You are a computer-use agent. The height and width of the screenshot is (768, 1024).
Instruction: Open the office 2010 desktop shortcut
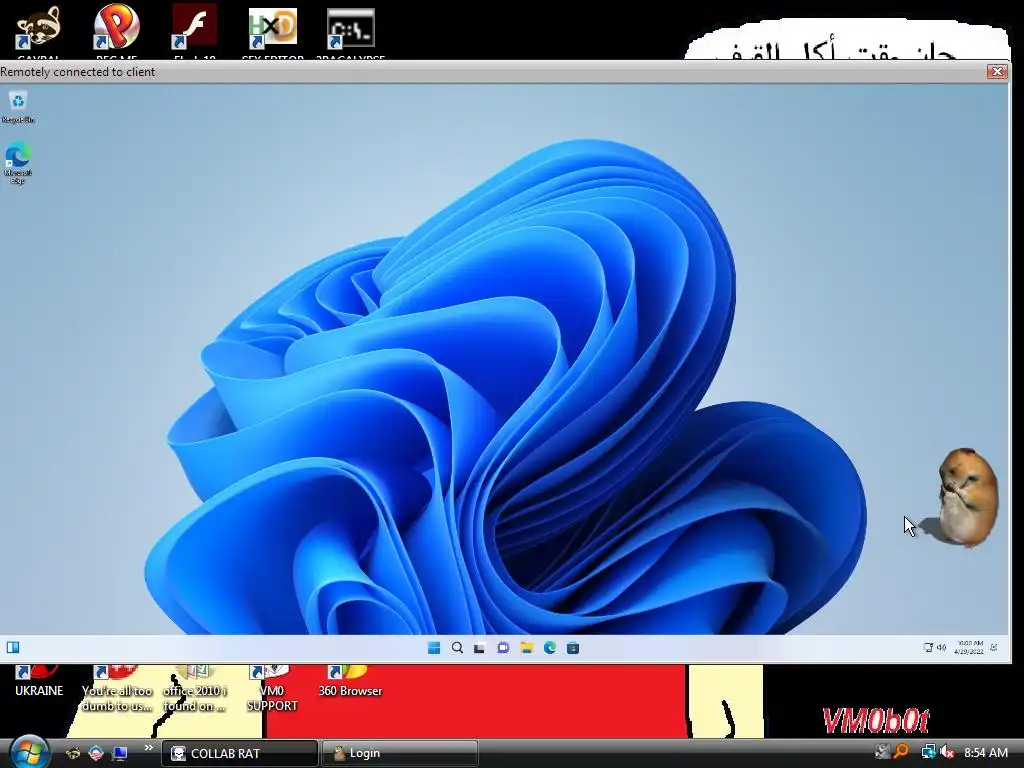(x=195, y=690)
